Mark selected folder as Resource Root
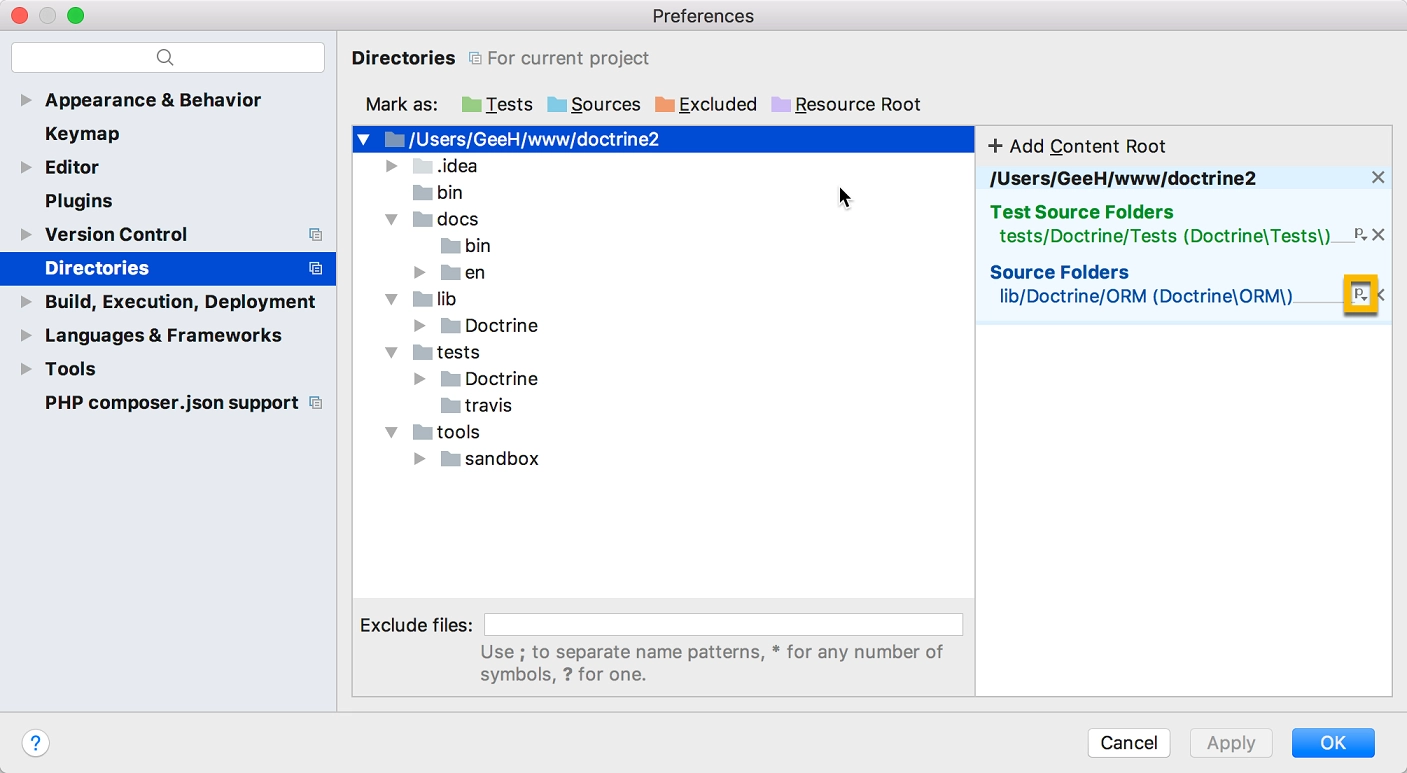The image size is (1407, 773). point(846,104)
